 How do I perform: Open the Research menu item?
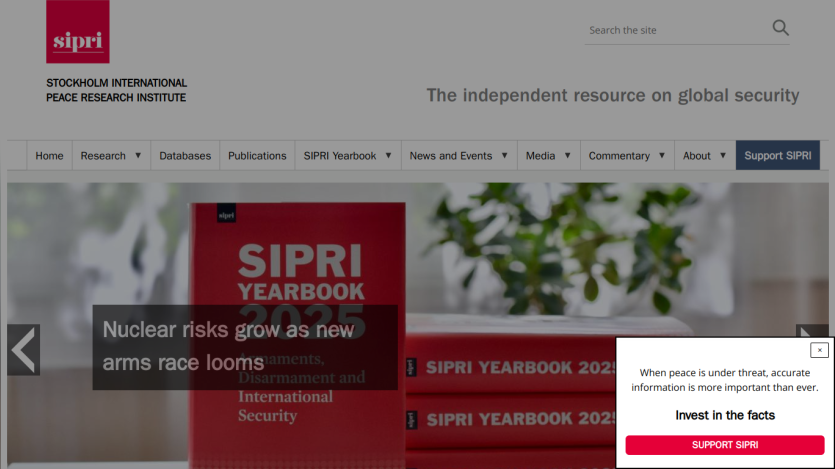pos(103,155)
